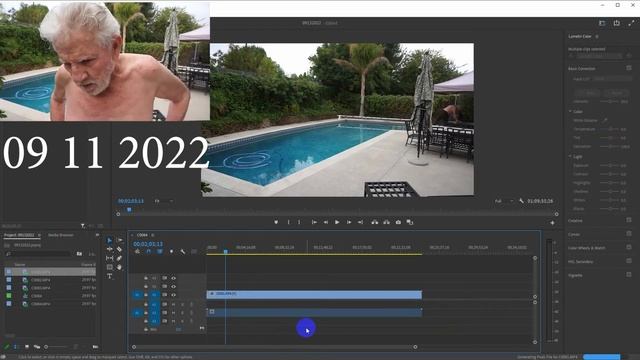Lock the V1 video track

(146, 295)
